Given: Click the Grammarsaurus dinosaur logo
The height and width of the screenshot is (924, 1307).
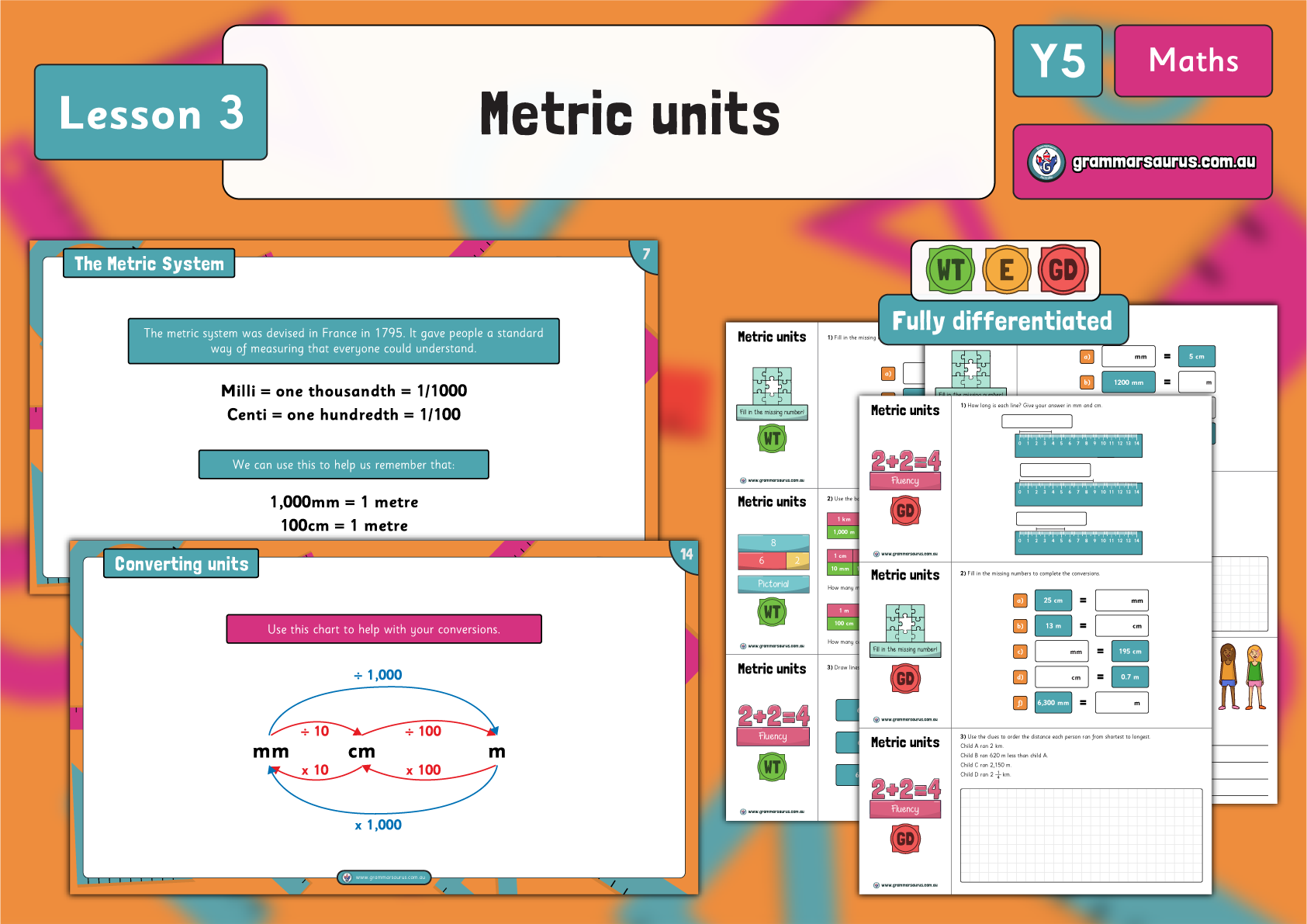Looking at the screenshot, I should (x=1046, y=162).
